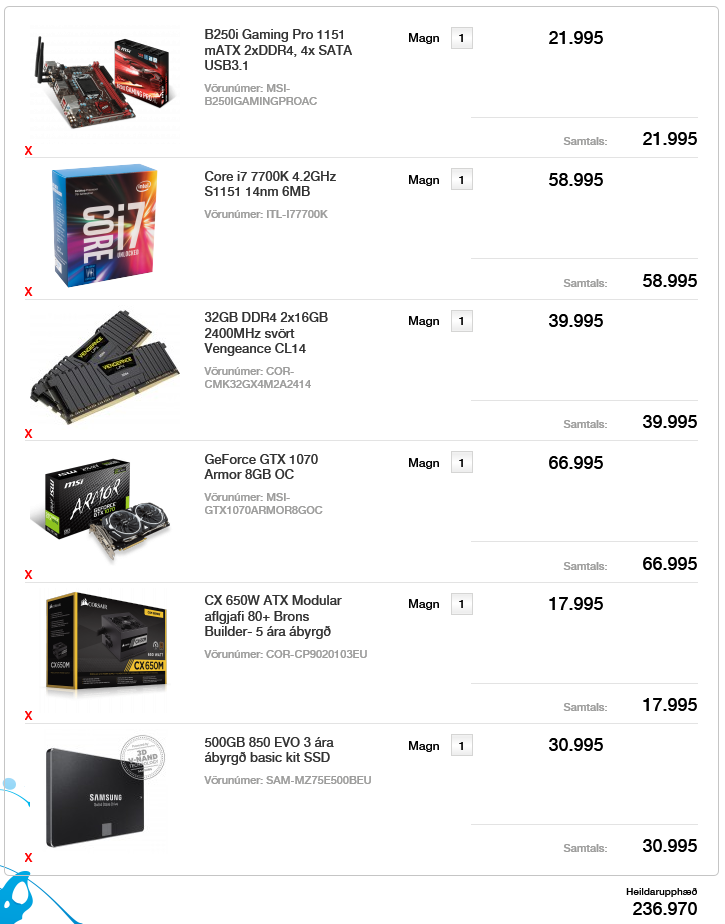Remove B250i Gaming Pro motherboard with red X
Image resolution: width=725 pixels, height=924 pixels.
(28, 151)
